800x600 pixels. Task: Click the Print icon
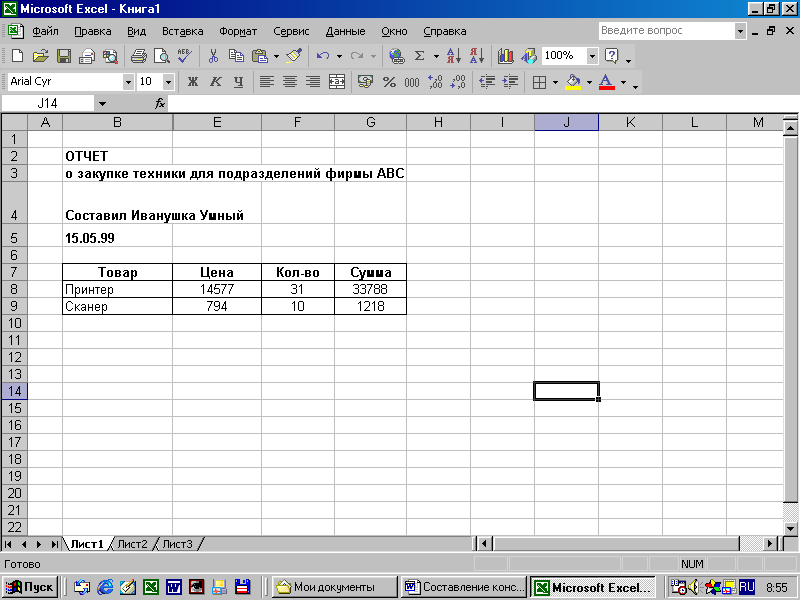pyautogui.click(x=138, y=56)
